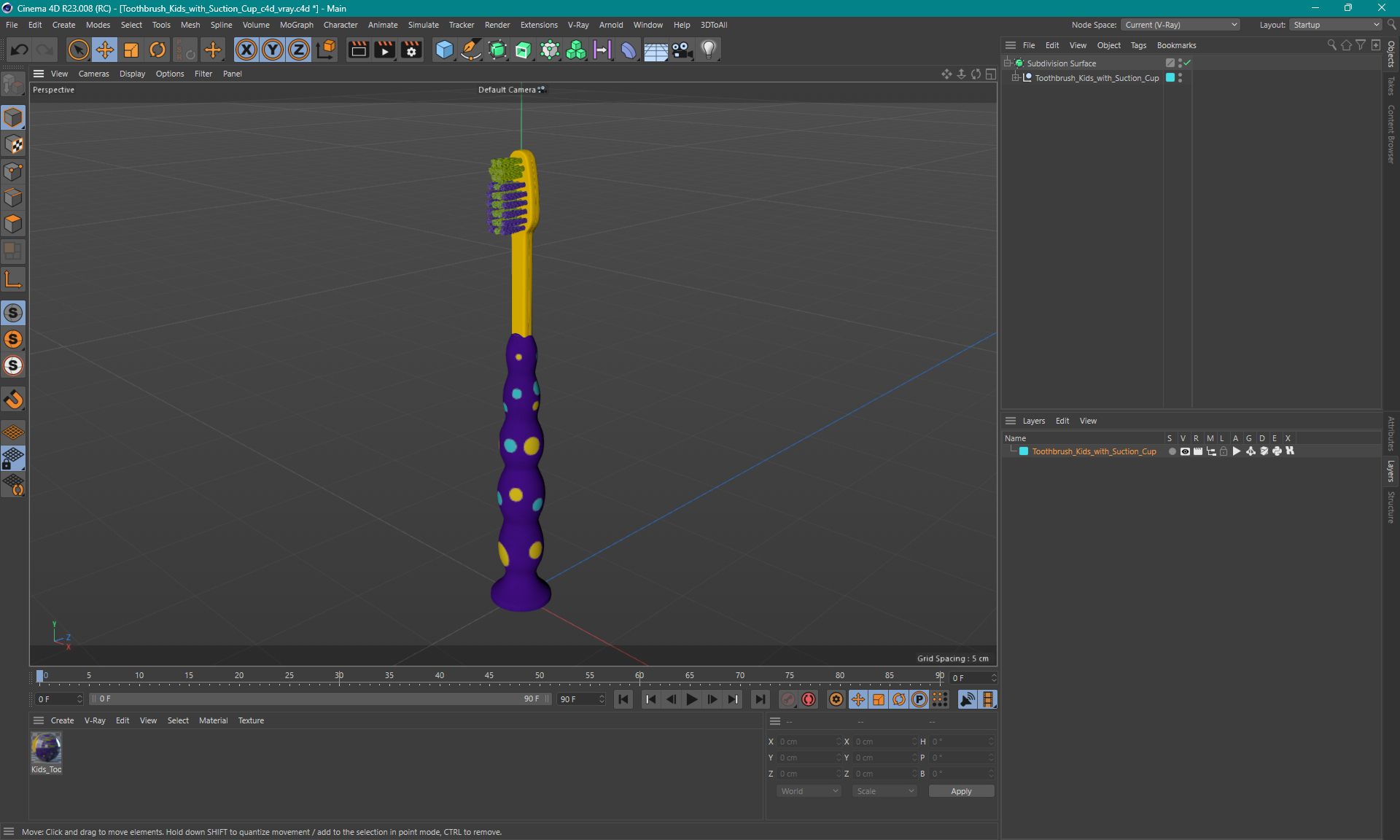The width and height of the screenshot is (1400, 840).
Task: Open the Mesh menu
Action: pos(190,25)
